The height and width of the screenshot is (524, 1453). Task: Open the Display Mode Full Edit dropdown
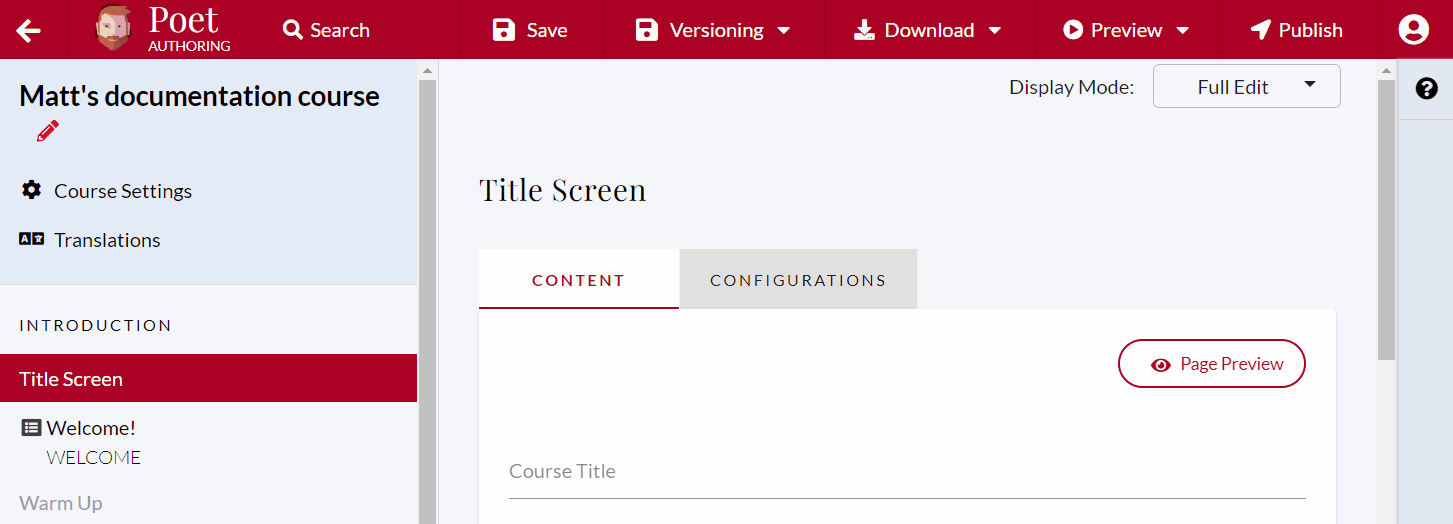click(1246, 87)
